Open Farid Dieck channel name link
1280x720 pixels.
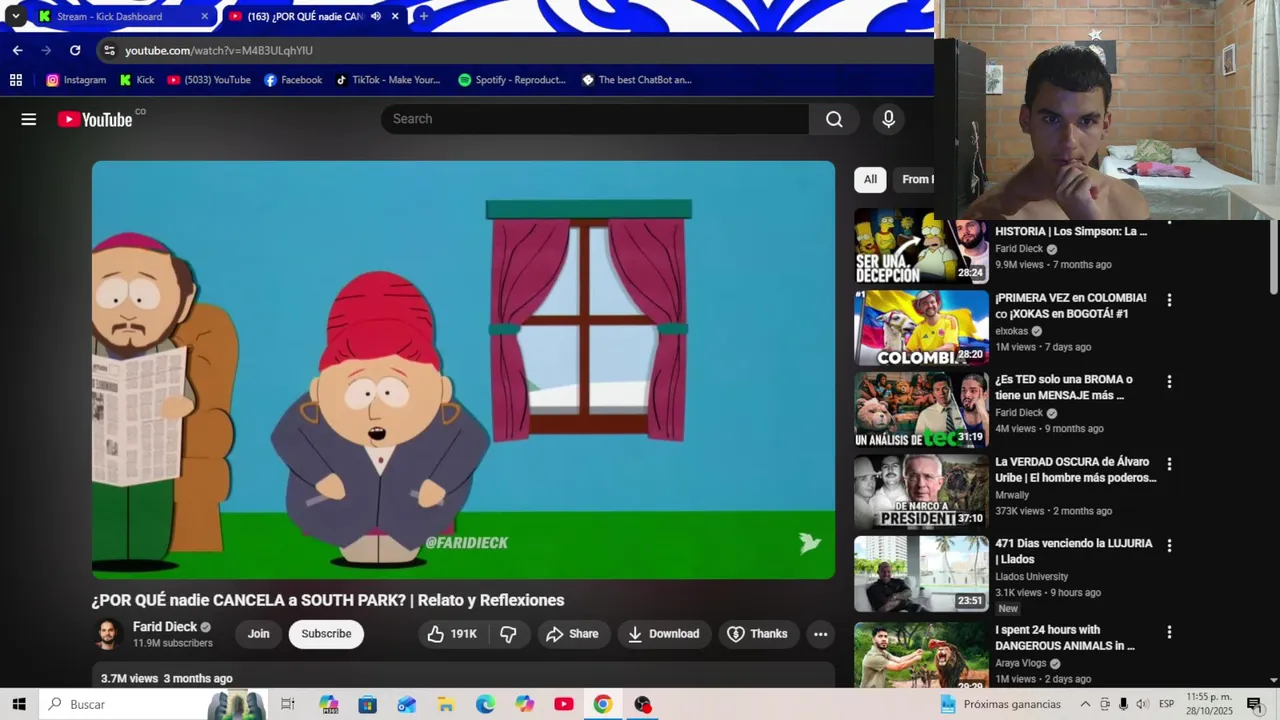tap(165, 627)
